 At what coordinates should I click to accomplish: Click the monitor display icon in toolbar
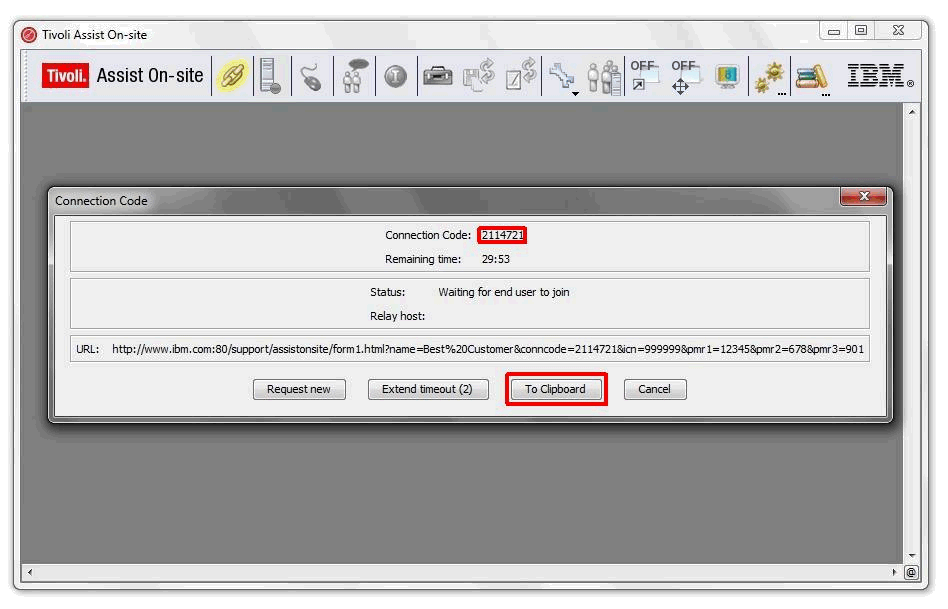pos(727,77)
